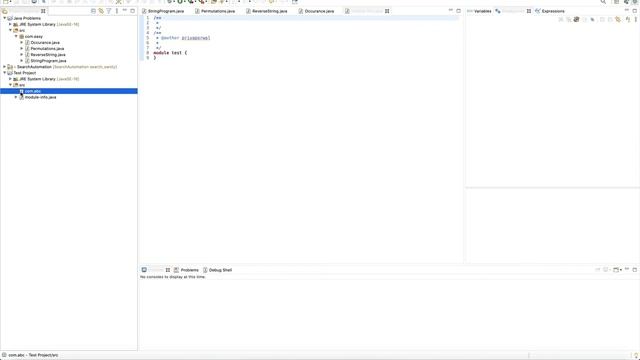640x360 pixels.
Task: Toggle Link with Debug View in Breakpoints
Action: click(x=618, y=19)
